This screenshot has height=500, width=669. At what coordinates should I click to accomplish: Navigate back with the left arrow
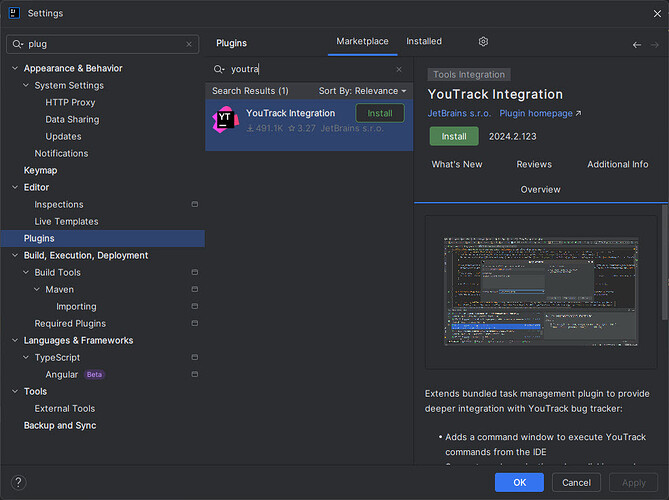pos(637,45)
